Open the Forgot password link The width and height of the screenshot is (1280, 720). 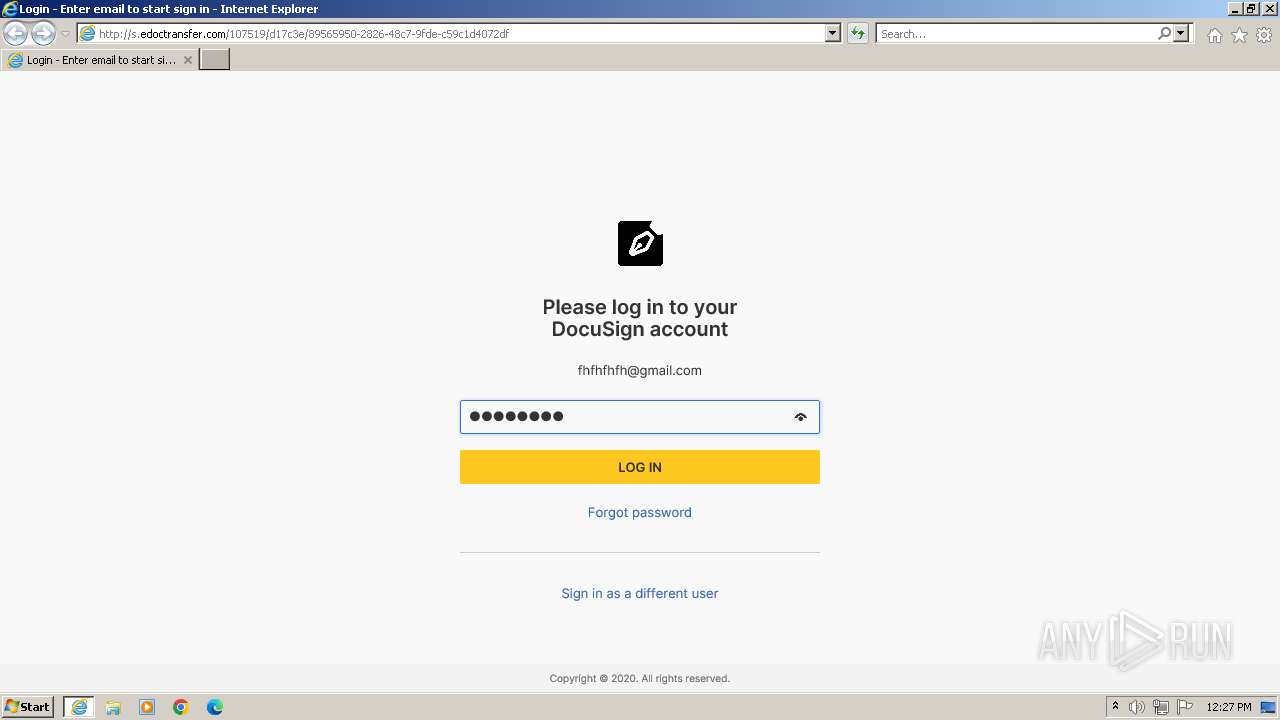640,512
